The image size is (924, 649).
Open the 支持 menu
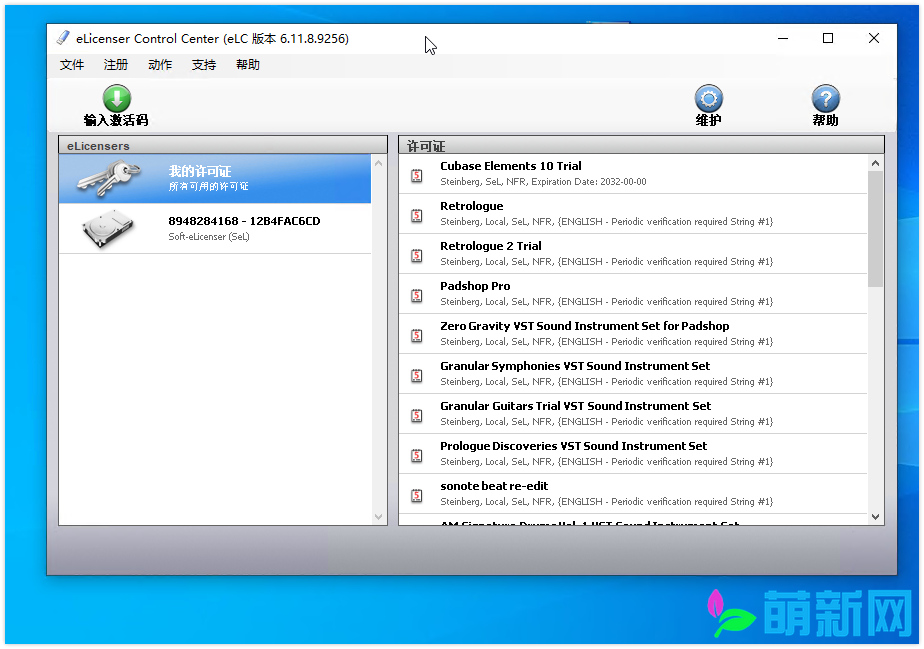pyautogui.click(x=204, y=65)
